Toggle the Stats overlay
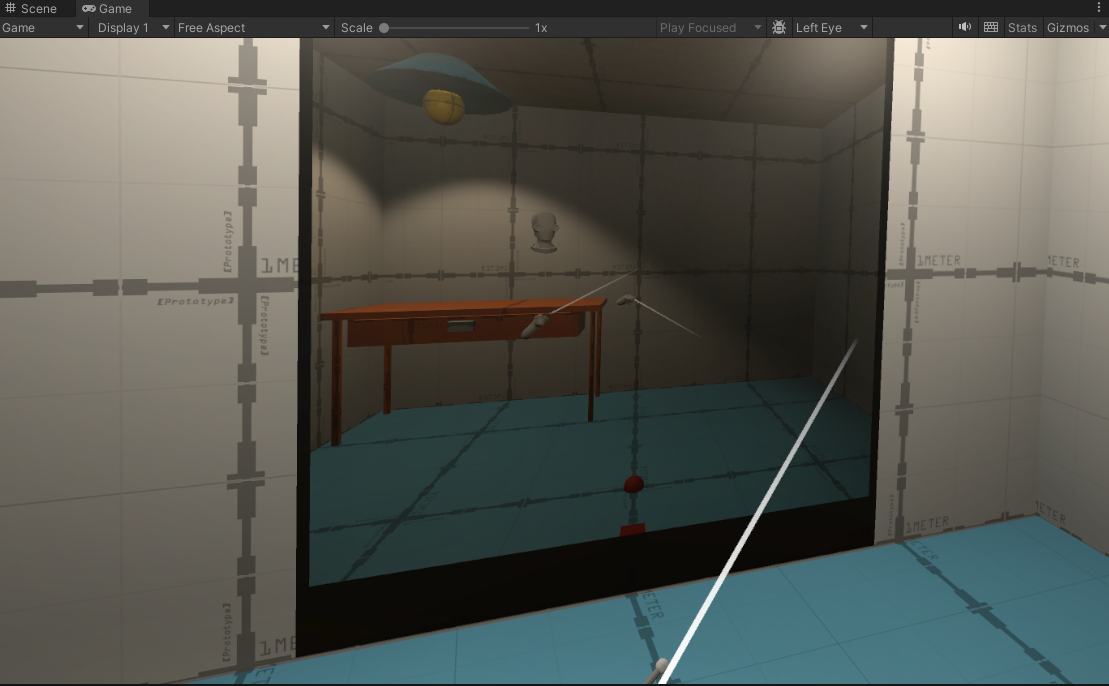The image size is (1109, 686). [x=1022, y=28]
